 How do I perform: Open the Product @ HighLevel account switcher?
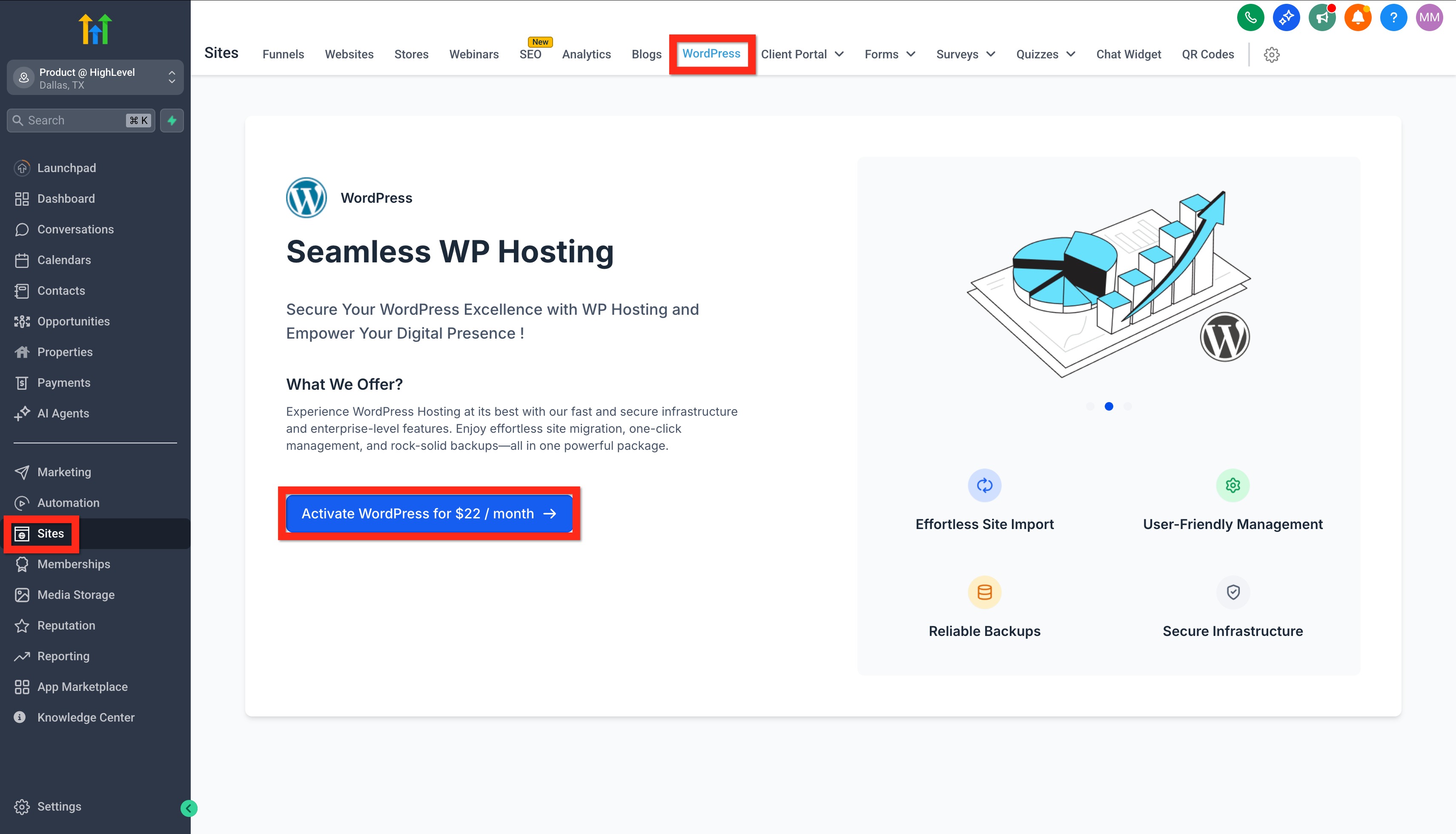point(95,78)
